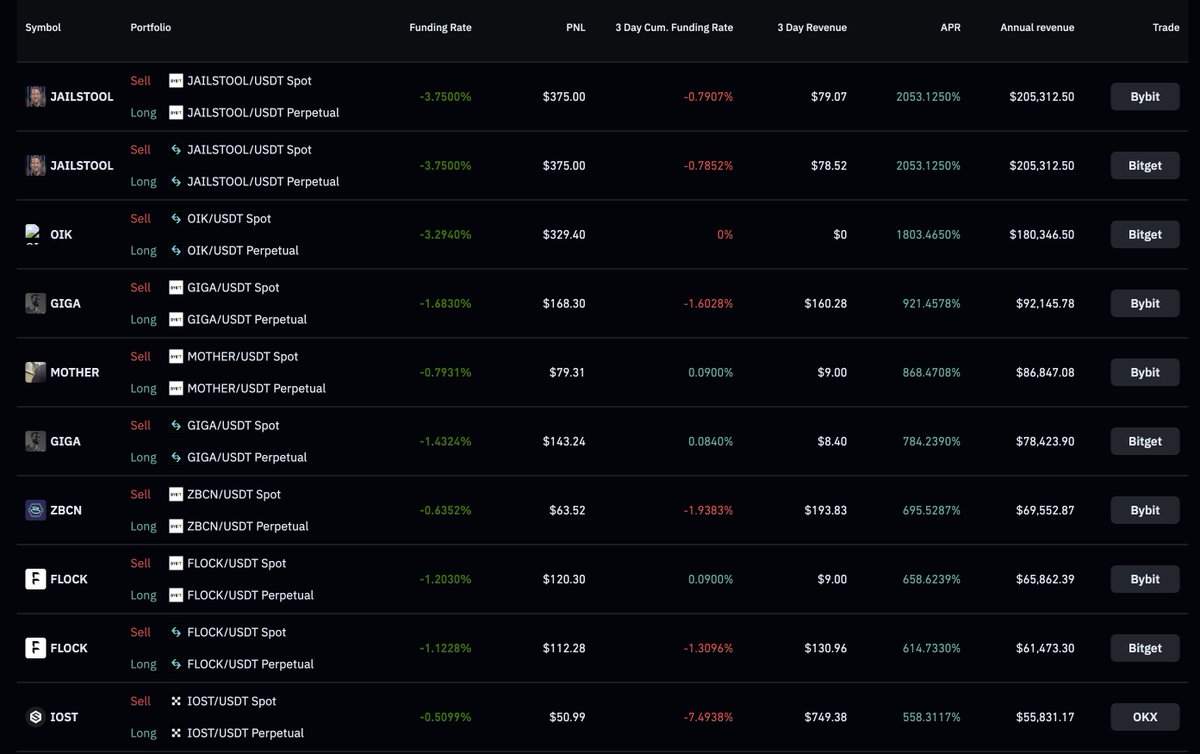Viewport: 1200px width, 754px height.
Task: Click the GIGA token avatar in the Bybit row
Action: pos(35,304)
